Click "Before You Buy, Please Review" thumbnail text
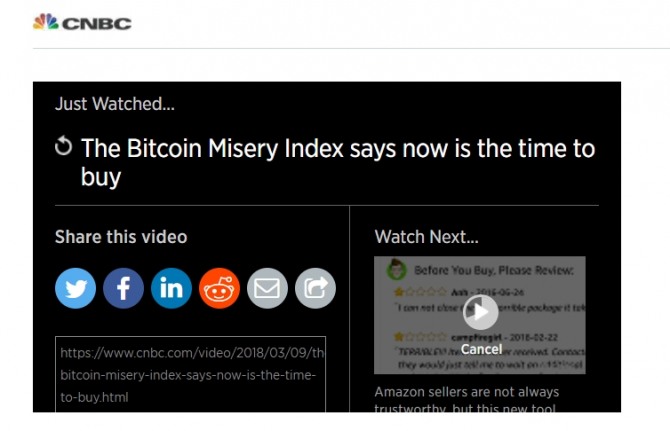The image size is (670, 431). (x=492, y=270)
